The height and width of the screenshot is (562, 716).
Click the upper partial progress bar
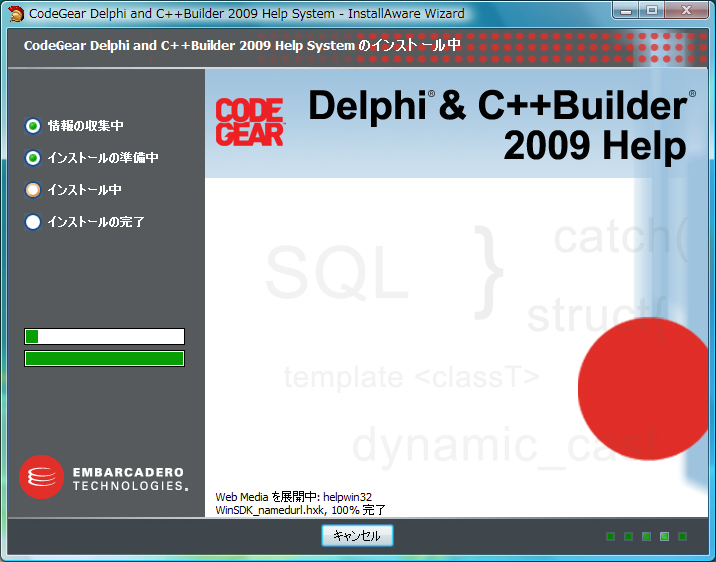105,336
